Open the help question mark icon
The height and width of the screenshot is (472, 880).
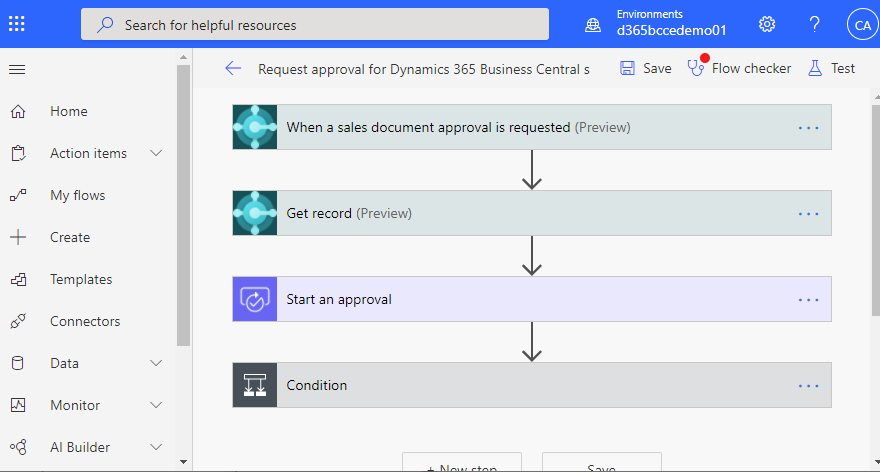point(814,24)
